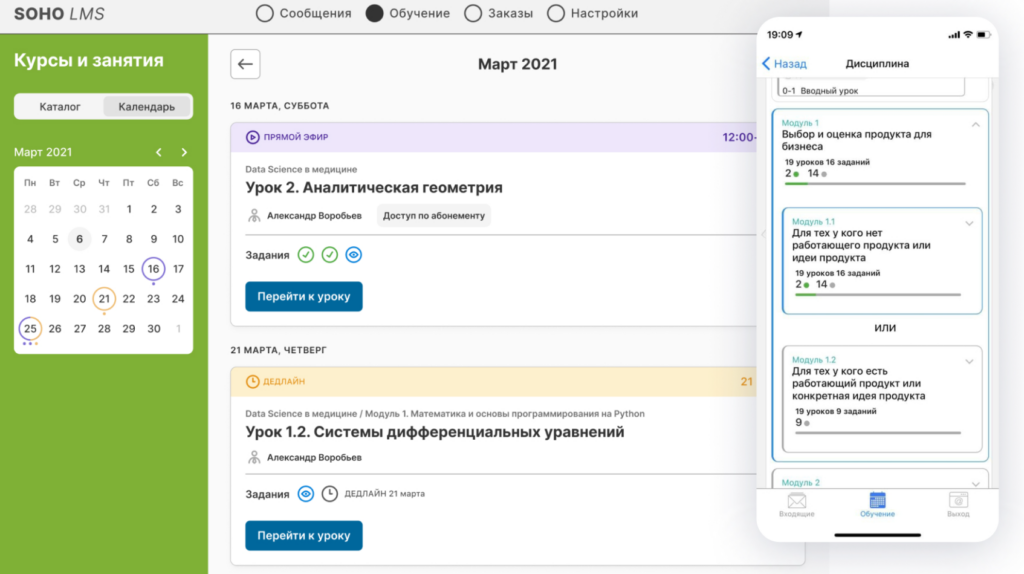Image resolution: width=1024 pixels, height=574 pixels.
Task: Click the SOHO LMS logo
Action: click(x=59, y=14)
